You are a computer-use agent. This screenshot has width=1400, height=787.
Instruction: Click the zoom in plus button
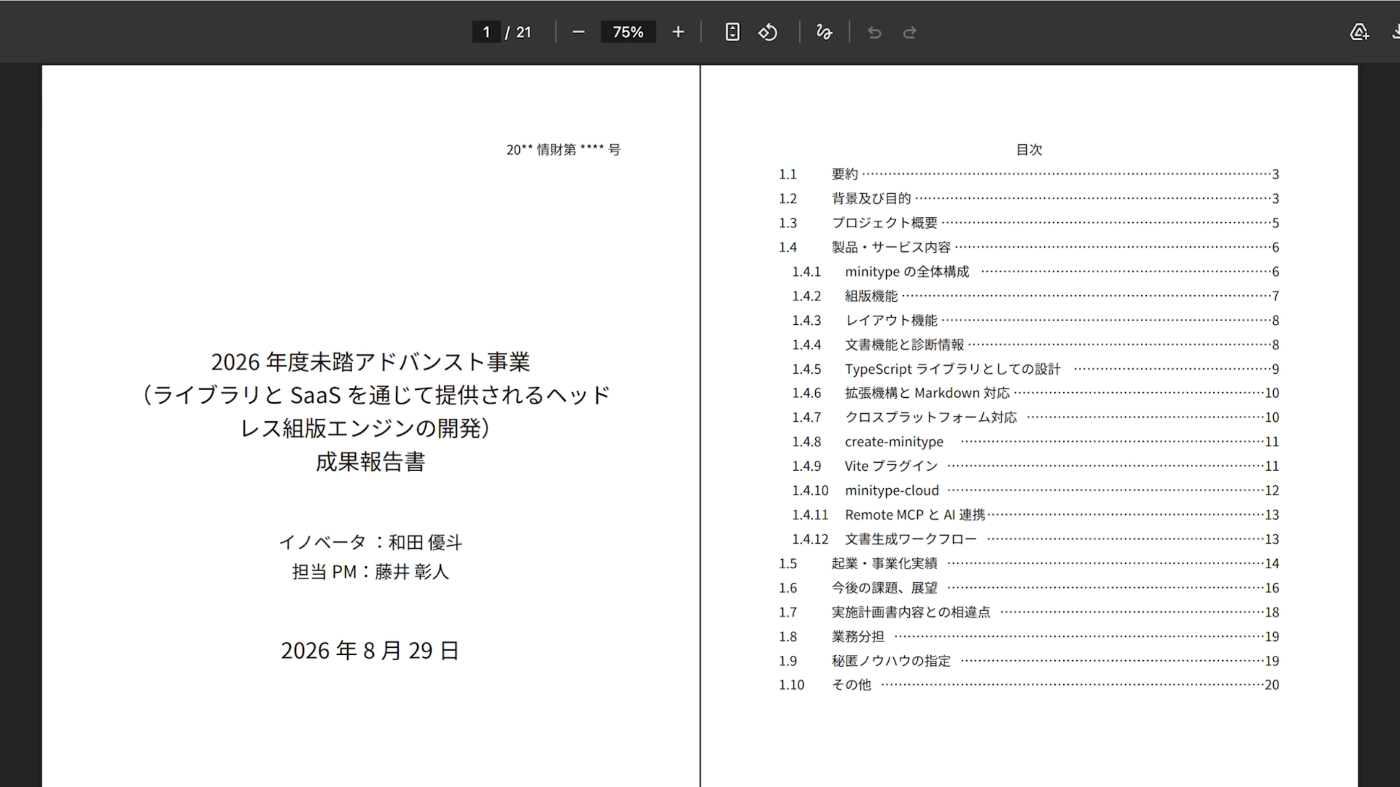pyautogui.click(x=678, y=32)
